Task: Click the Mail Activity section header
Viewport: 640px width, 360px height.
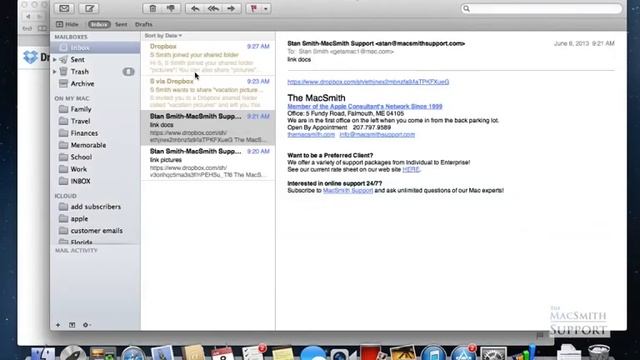Action: point(76,250)
